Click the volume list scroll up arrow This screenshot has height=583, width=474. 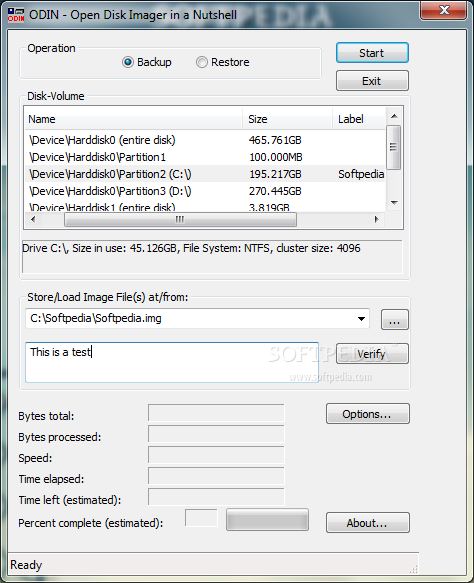(x=394, y=116)
